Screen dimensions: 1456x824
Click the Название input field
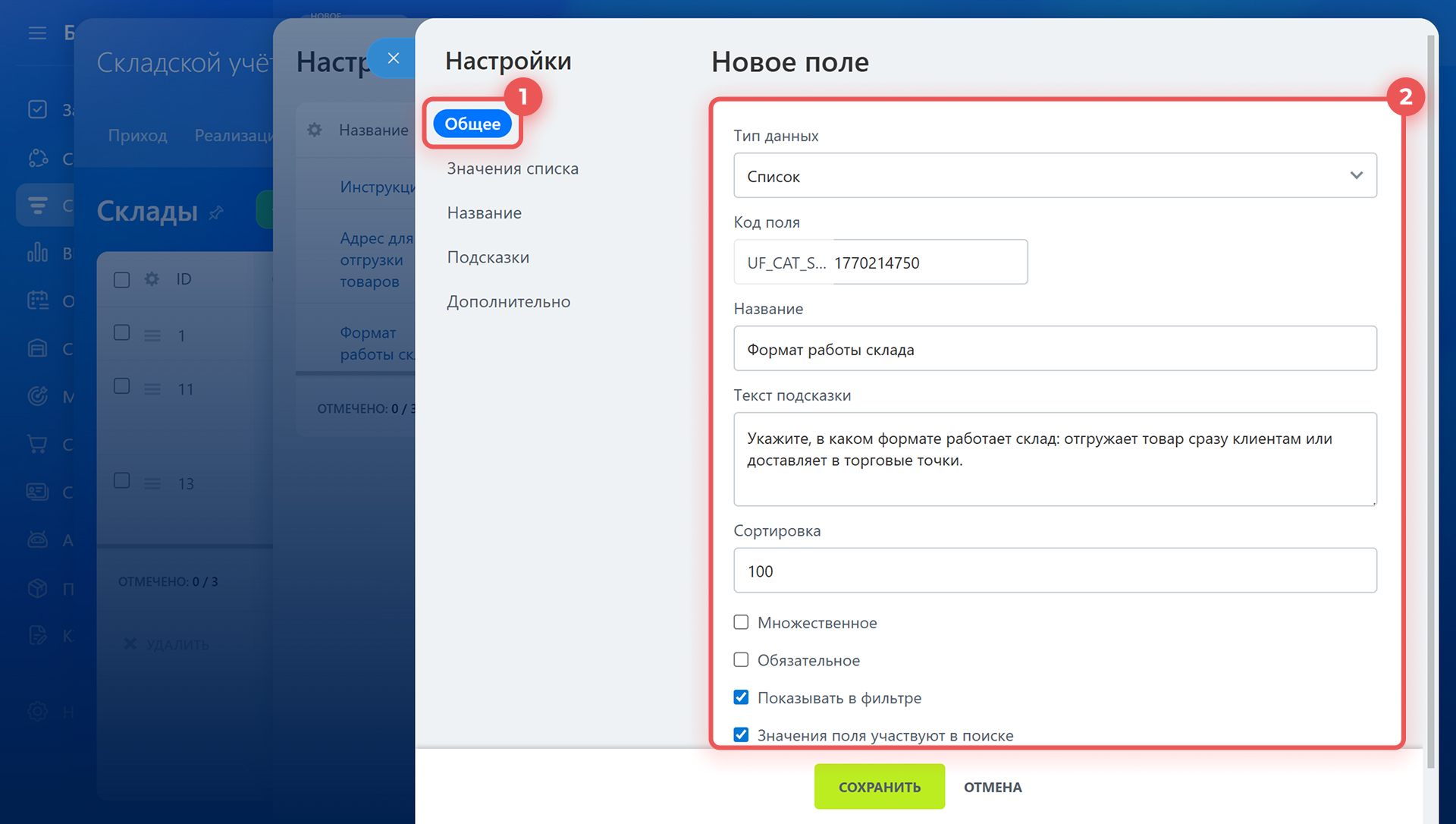(1054, 349)
